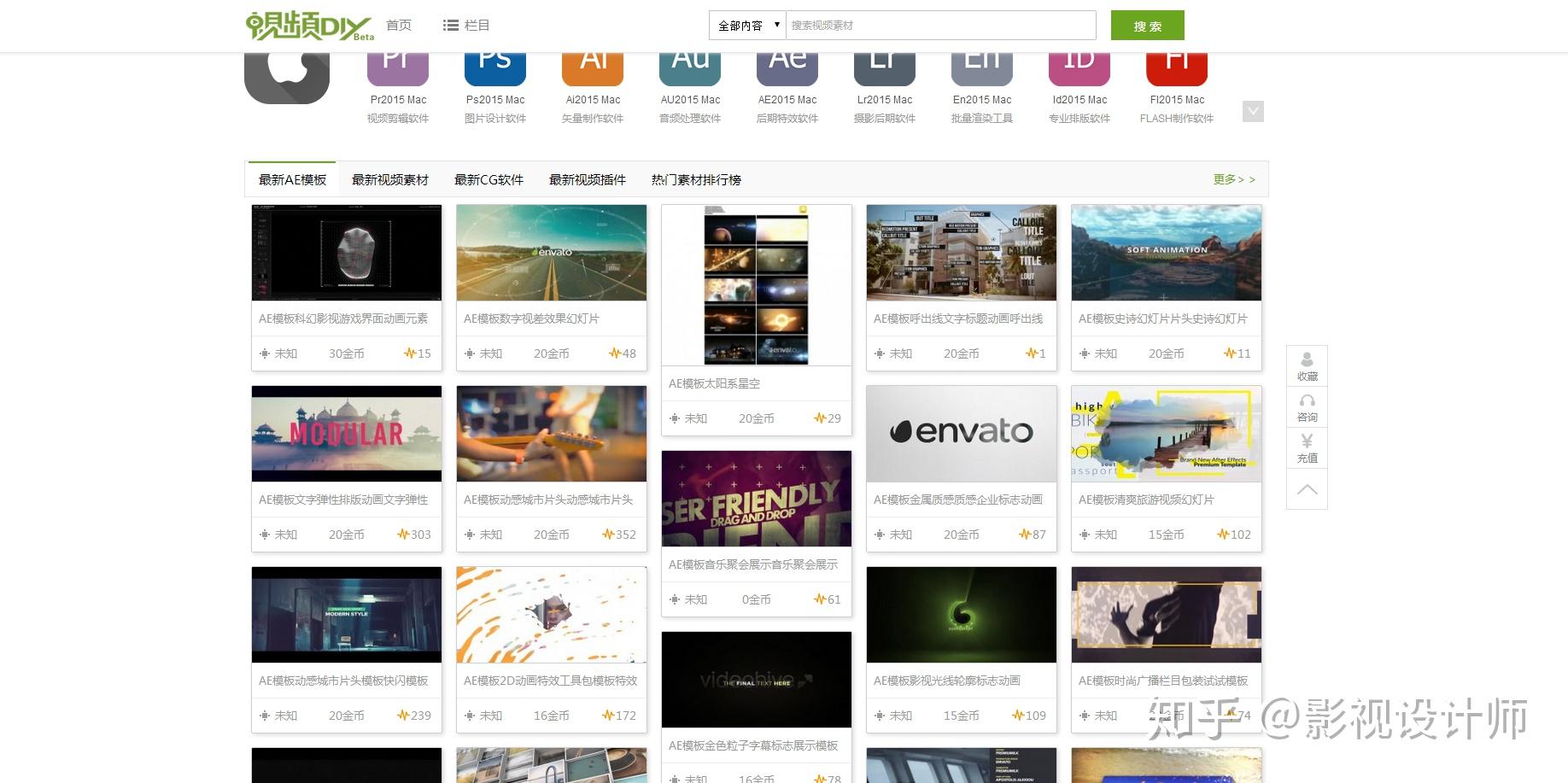Click the MODERN STYLE dark hallway thumbnail
The width and height of the screenshot is (1568, 783).
pos(347,615)
